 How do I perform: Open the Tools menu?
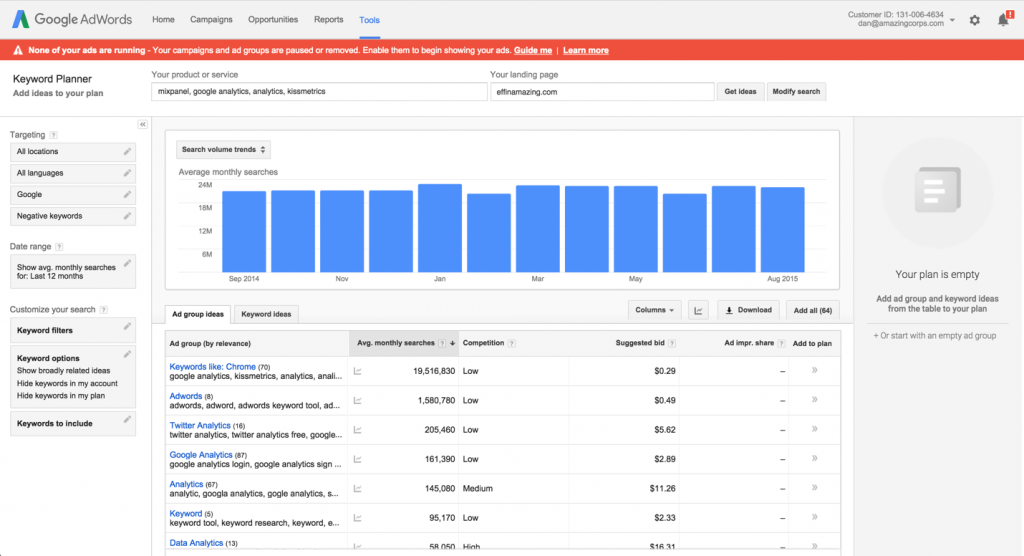[369, 20]
